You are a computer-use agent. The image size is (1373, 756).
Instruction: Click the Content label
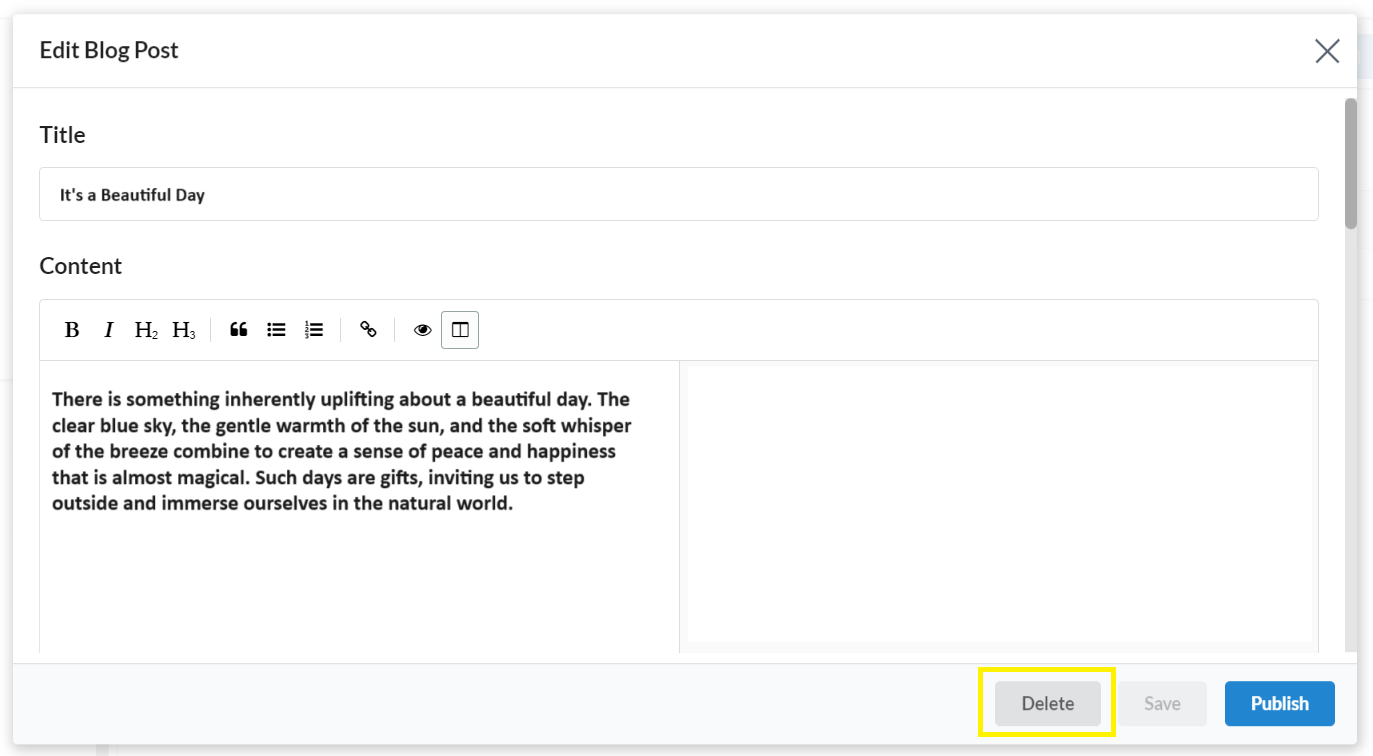point(80,266)
